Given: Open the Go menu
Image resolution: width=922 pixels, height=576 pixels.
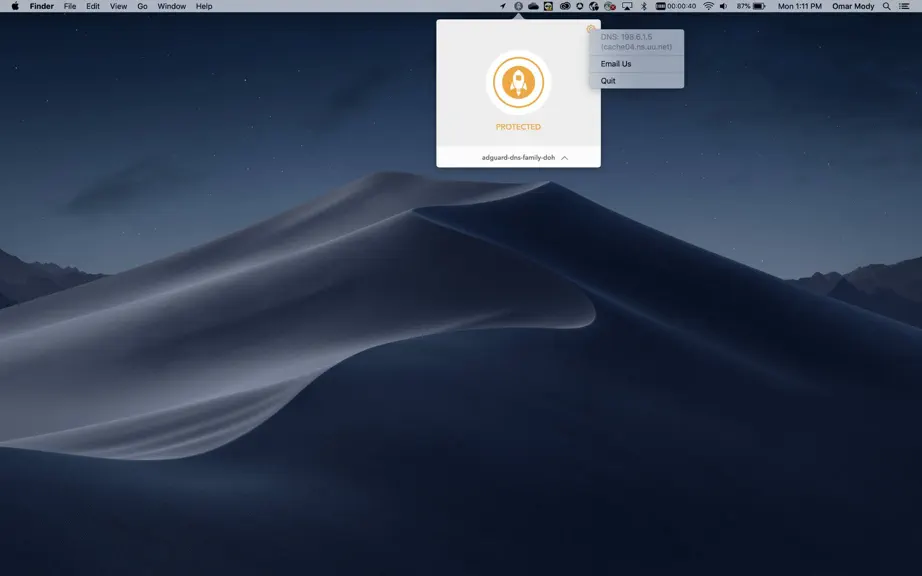Looking at the screenshot, I should point(142,6).
